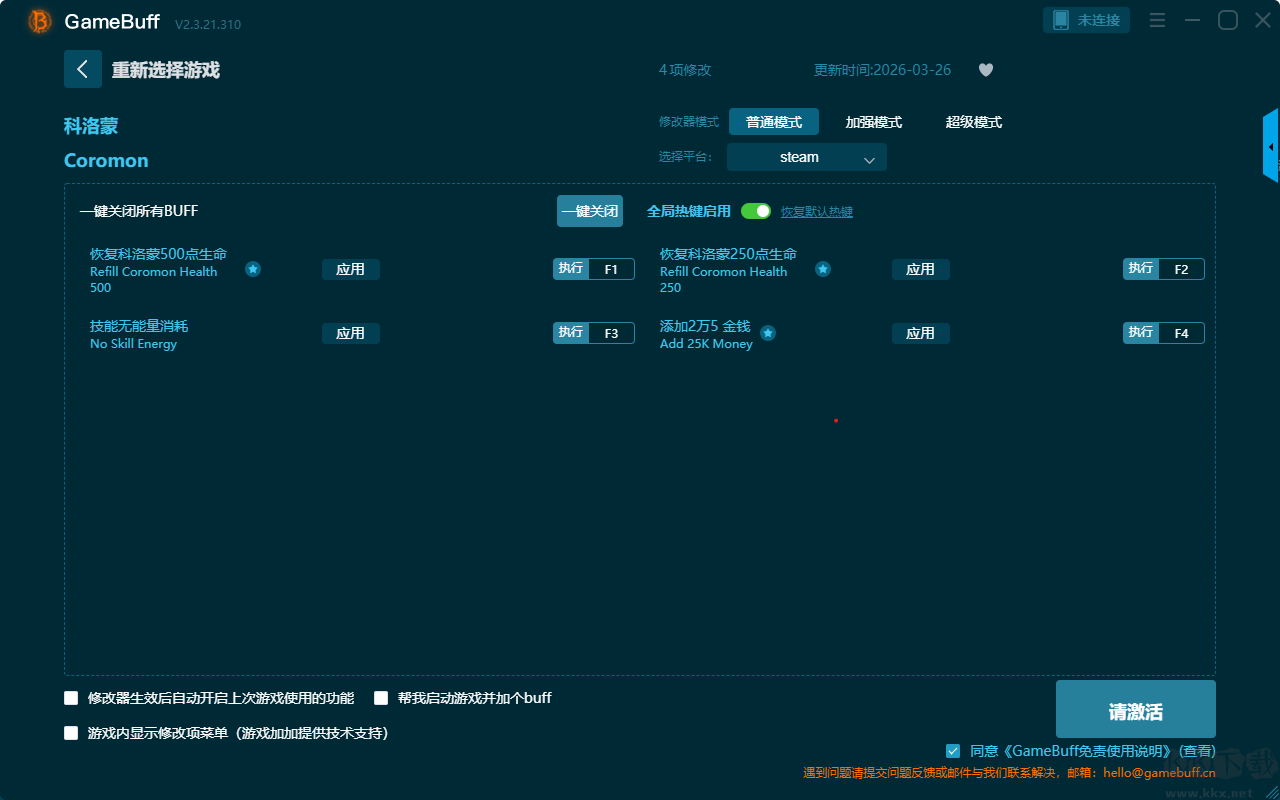The height and width of the screenshot is (800, 1280).
Task: Select 超级模式 trainer mode
Action: coord(973,122)
